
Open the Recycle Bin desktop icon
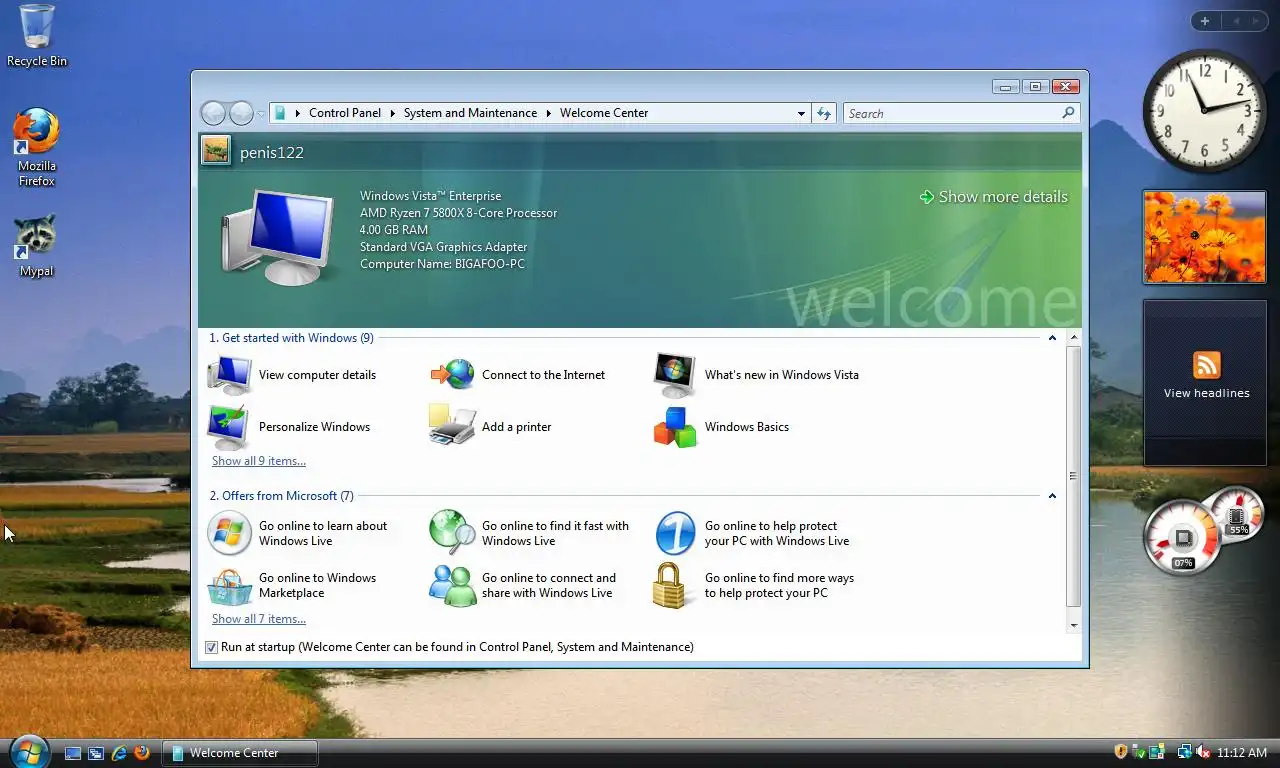37,36
